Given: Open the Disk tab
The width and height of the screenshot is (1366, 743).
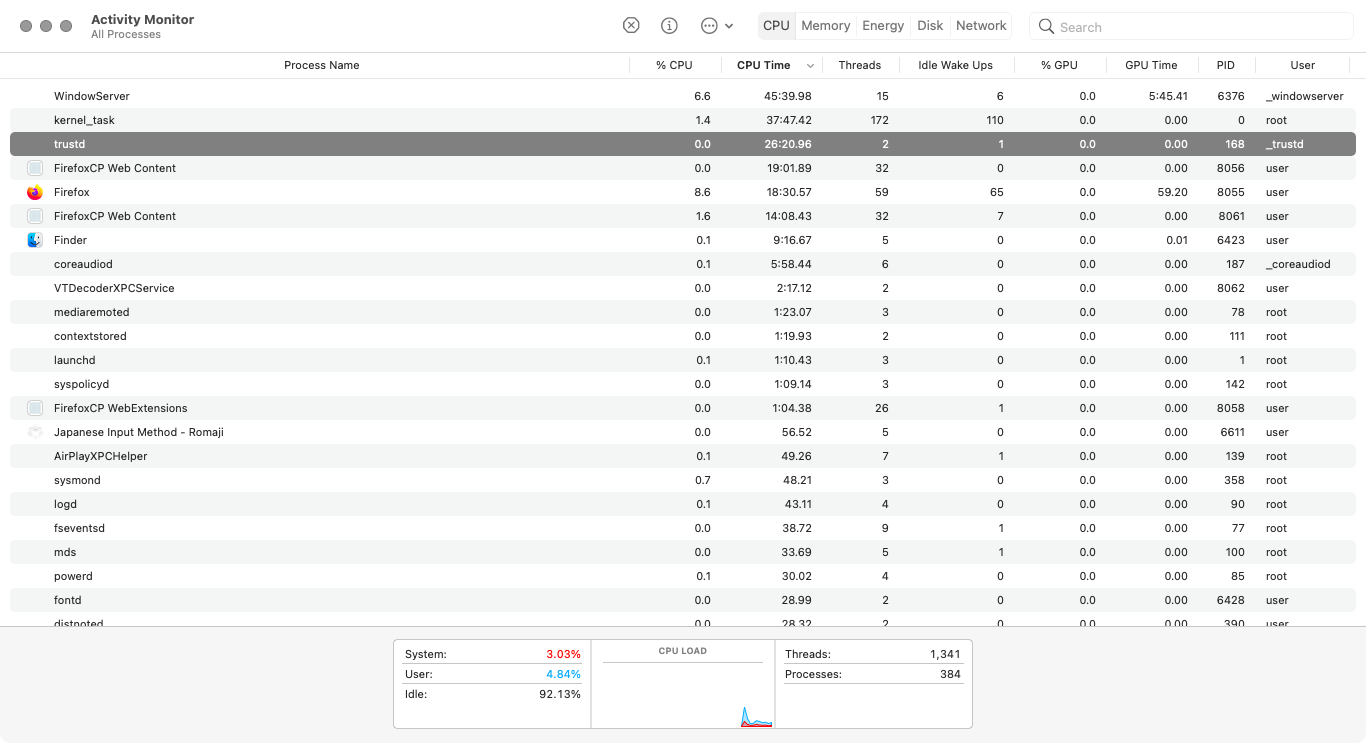Looking at the screenshot, I should 930,26.
